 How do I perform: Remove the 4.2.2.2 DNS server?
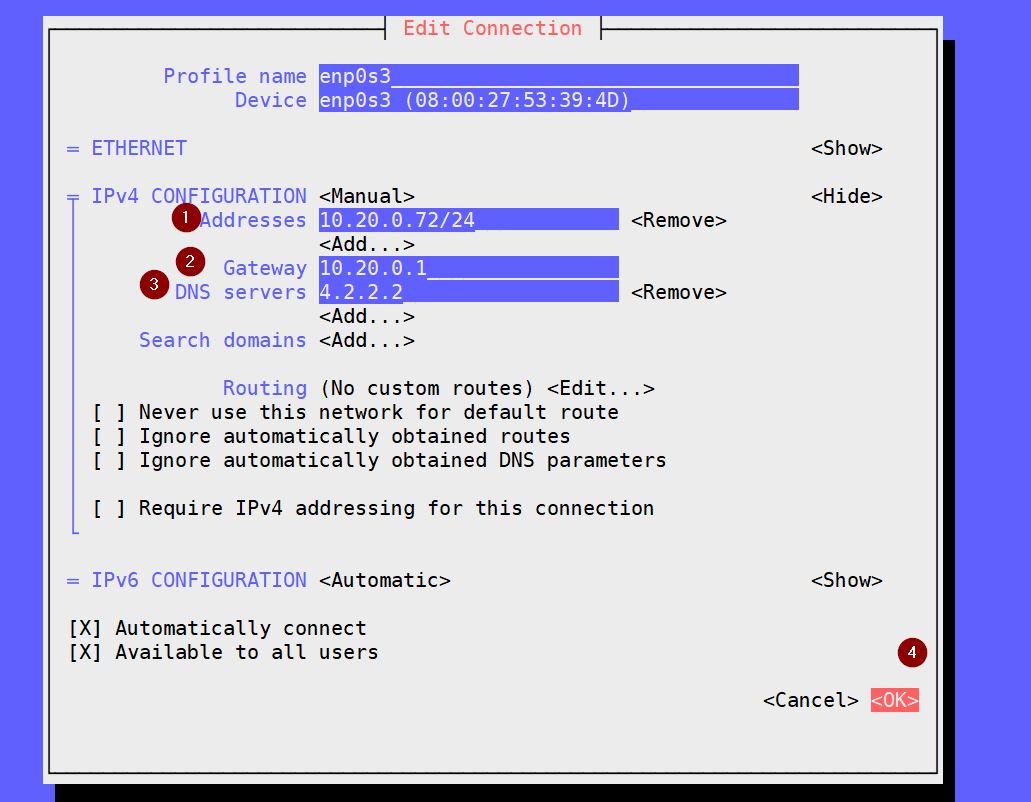678,292
